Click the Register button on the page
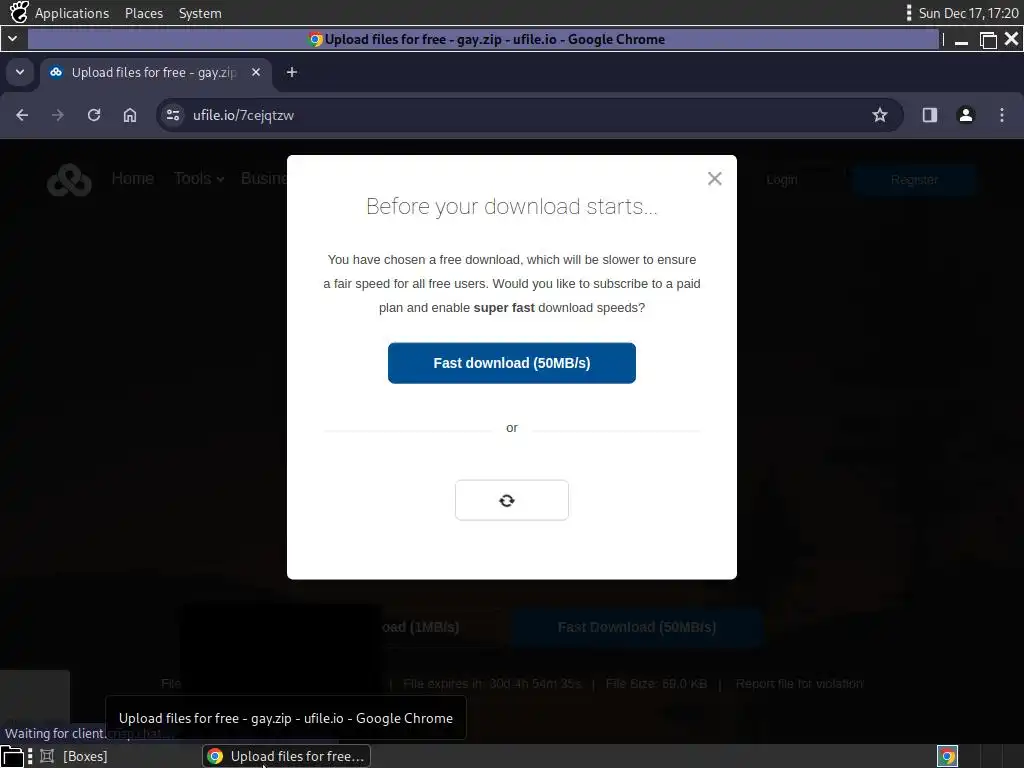This screenshot has height=768, width=1024. pyautogui.click(x=914, y=180)
